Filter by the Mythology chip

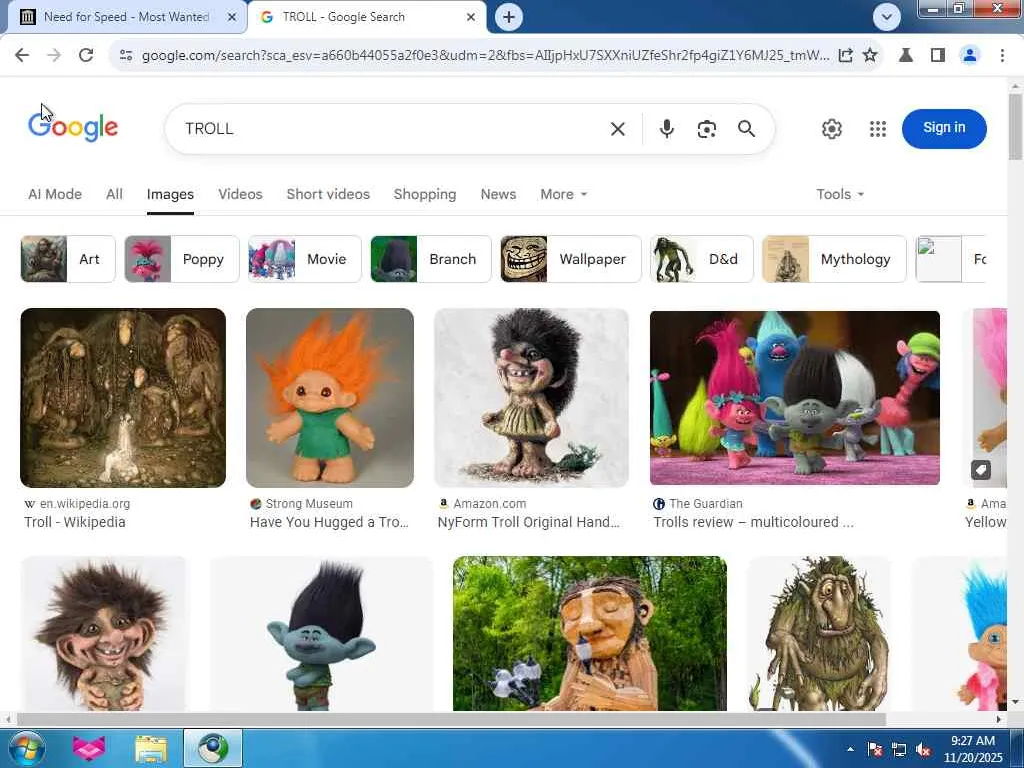tap(834, 259)
